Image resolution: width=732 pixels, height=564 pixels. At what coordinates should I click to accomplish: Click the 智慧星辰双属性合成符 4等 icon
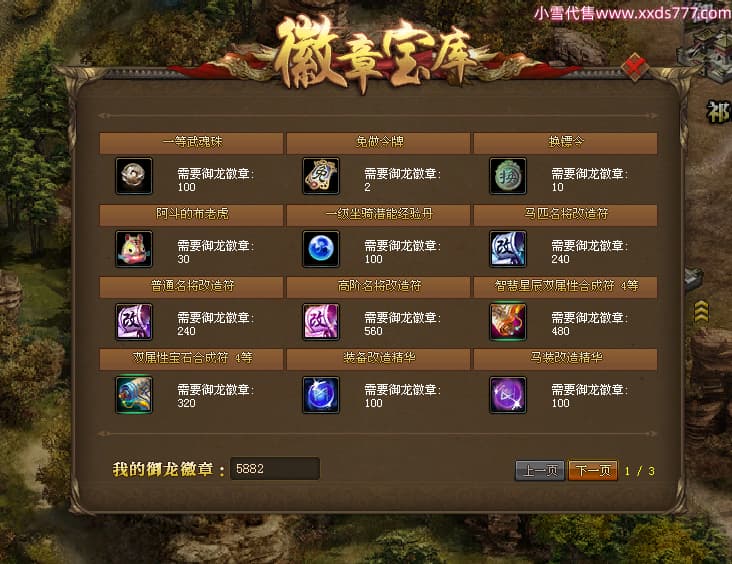[x=508, y=322]
